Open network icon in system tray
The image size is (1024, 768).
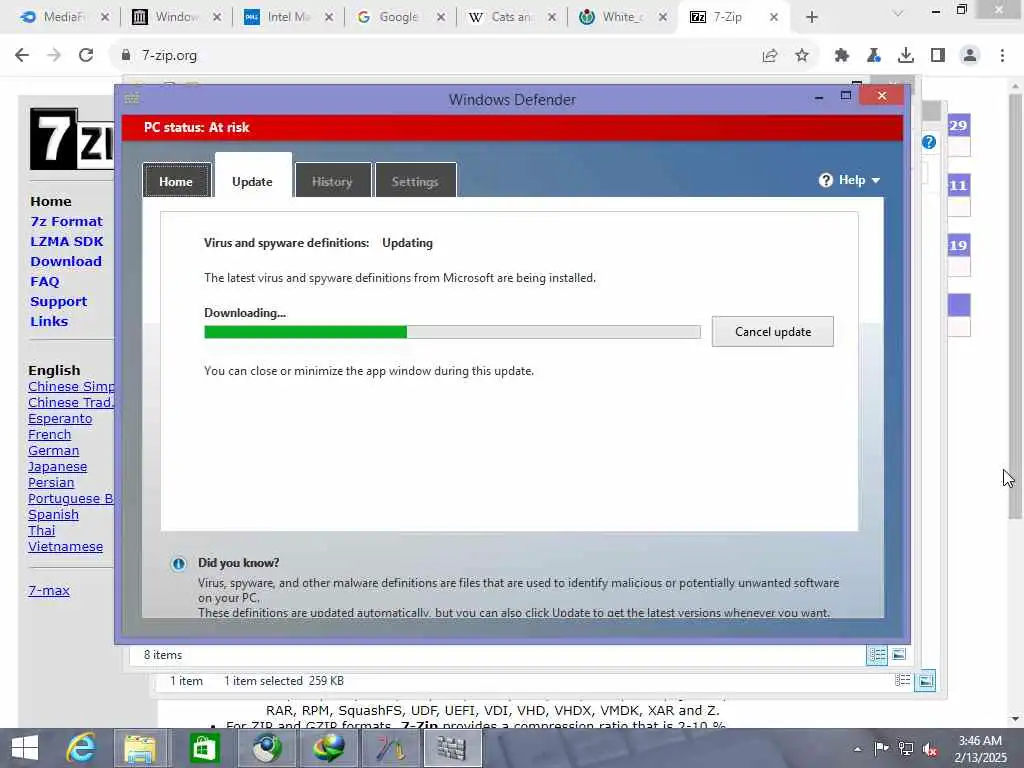[x=905, y=748]
